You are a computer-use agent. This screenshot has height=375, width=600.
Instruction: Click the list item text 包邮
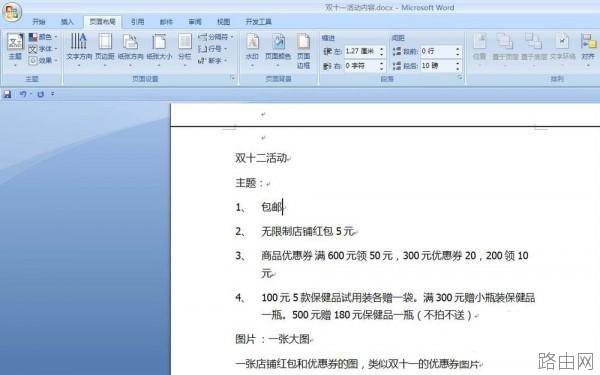click(x=272, y=207)
